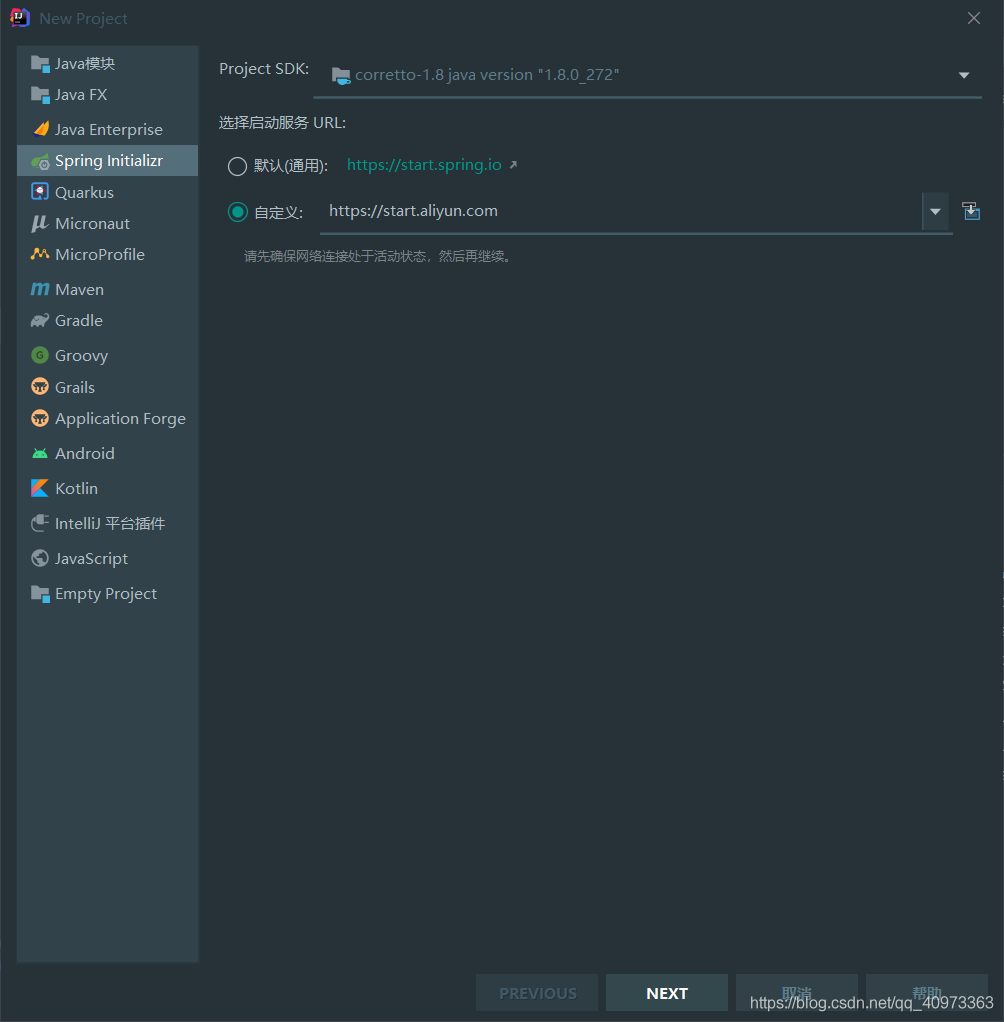
Task: Click the PREVIOUS button
Action: [x=537, y=993]
